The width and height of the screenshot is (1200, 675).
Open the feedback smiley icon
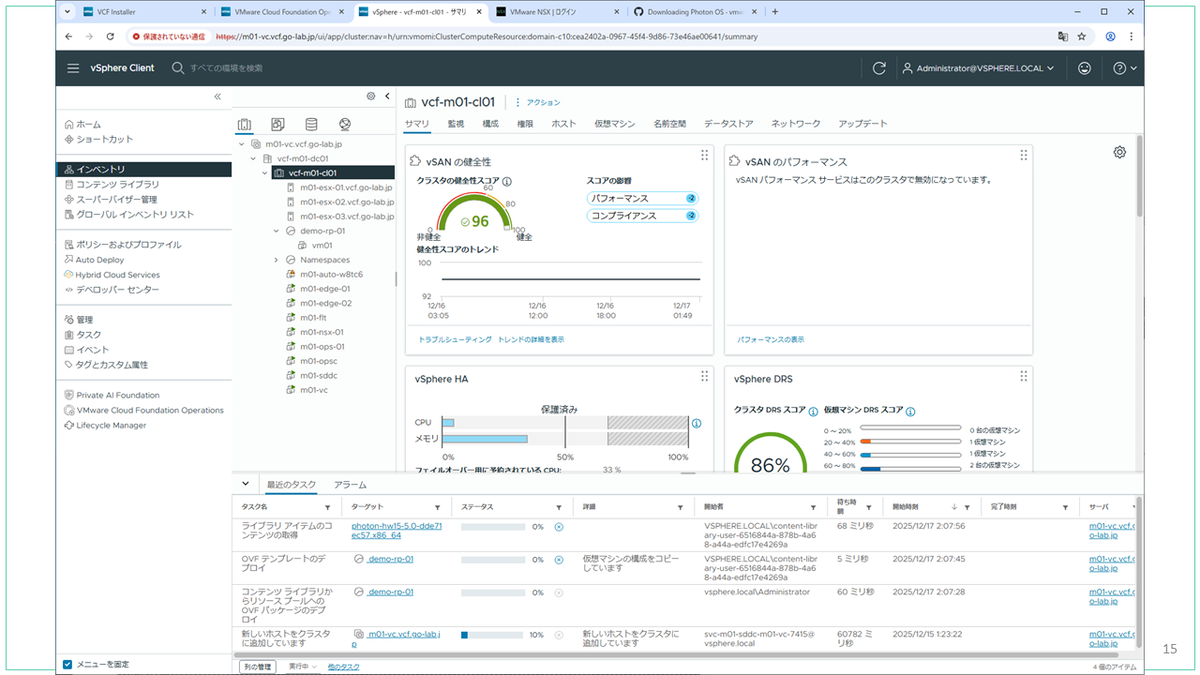1085,68
